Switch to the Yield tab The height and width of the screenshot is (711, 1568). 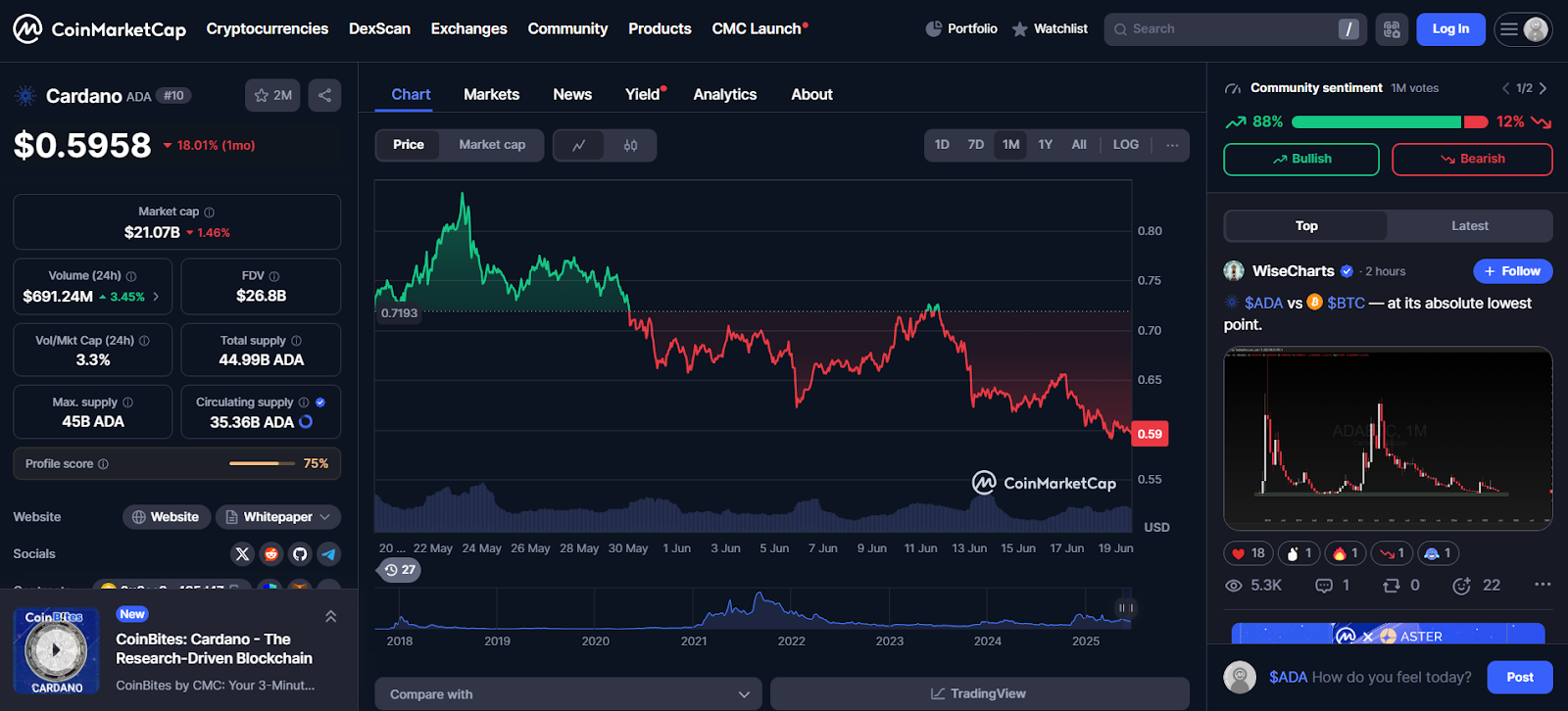[x=645, y=95]
